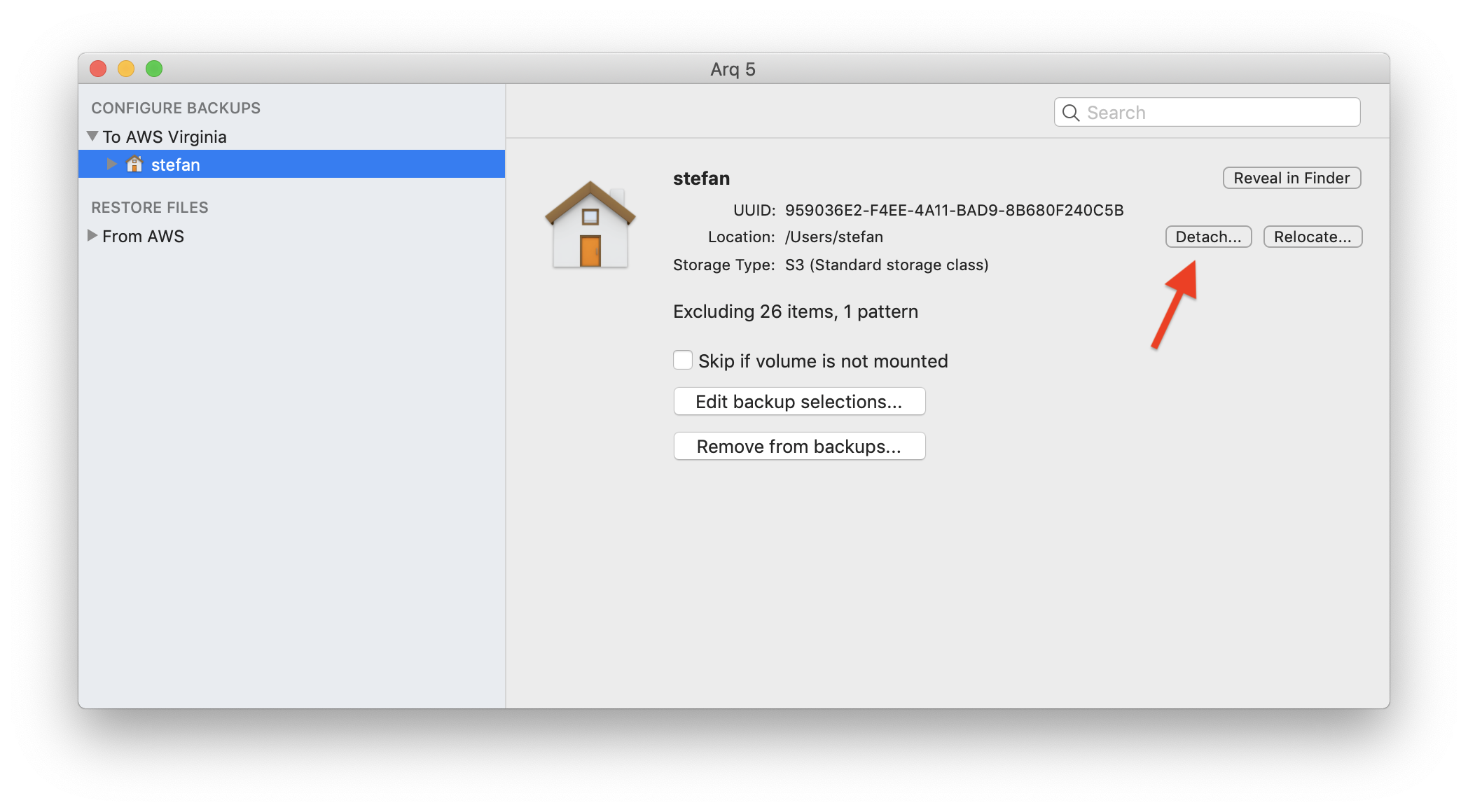
Task: Zoom the Arq 5 window with green button
Action: click(x=154, y=69)
